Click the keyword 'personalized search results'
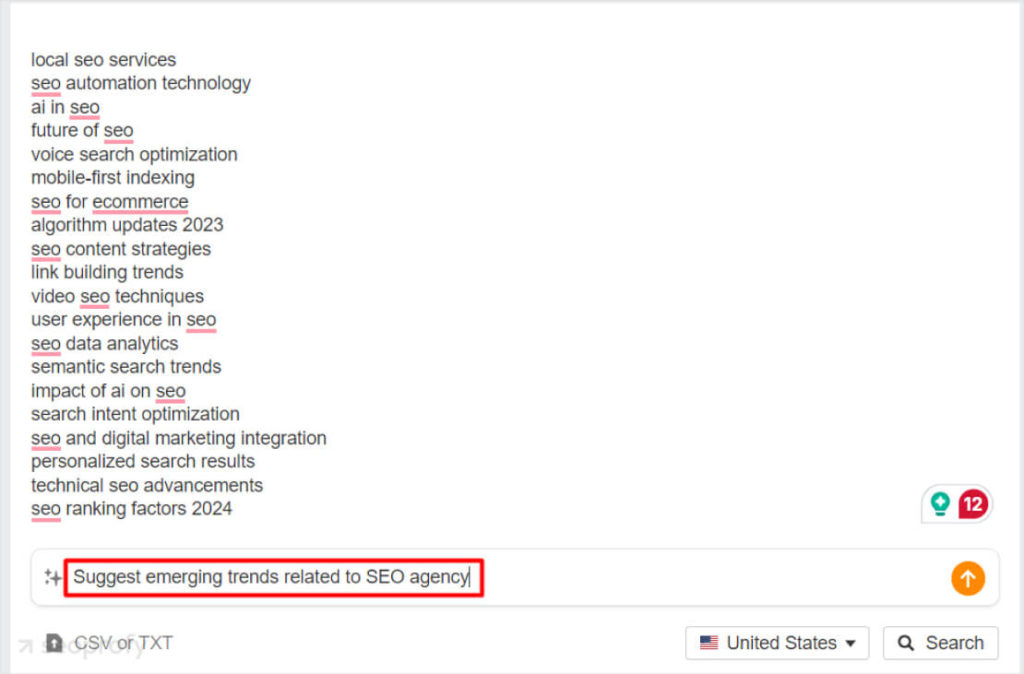This screenshot has height=674, width=1024. point(142,462)
